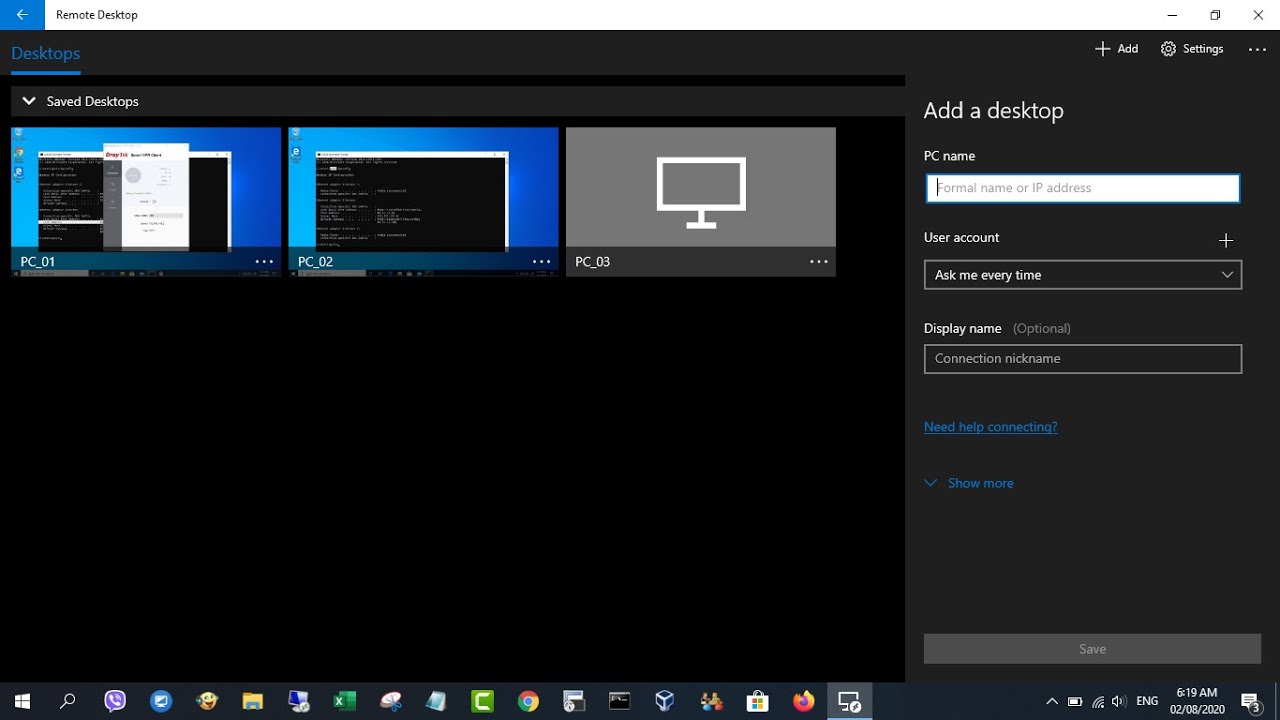Launch Excel from the taskbar
Viewport: 1280px width, 720px height.
pyautogui.click(x=344, y=701)
